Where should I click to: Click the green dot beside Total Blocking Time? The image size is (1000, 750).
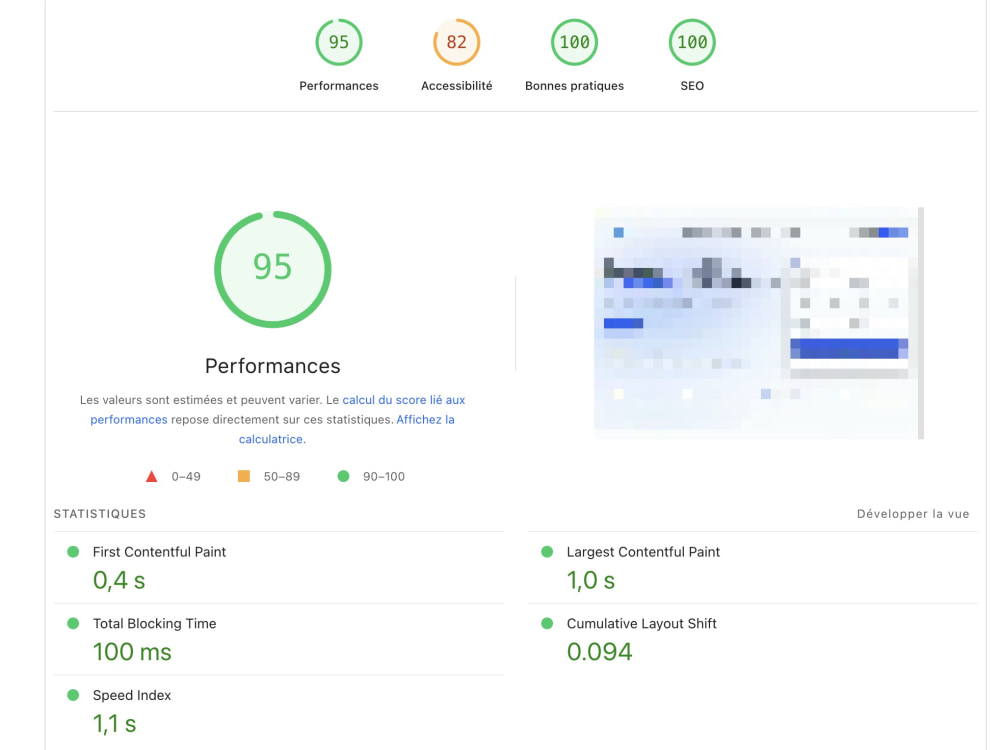73,623
